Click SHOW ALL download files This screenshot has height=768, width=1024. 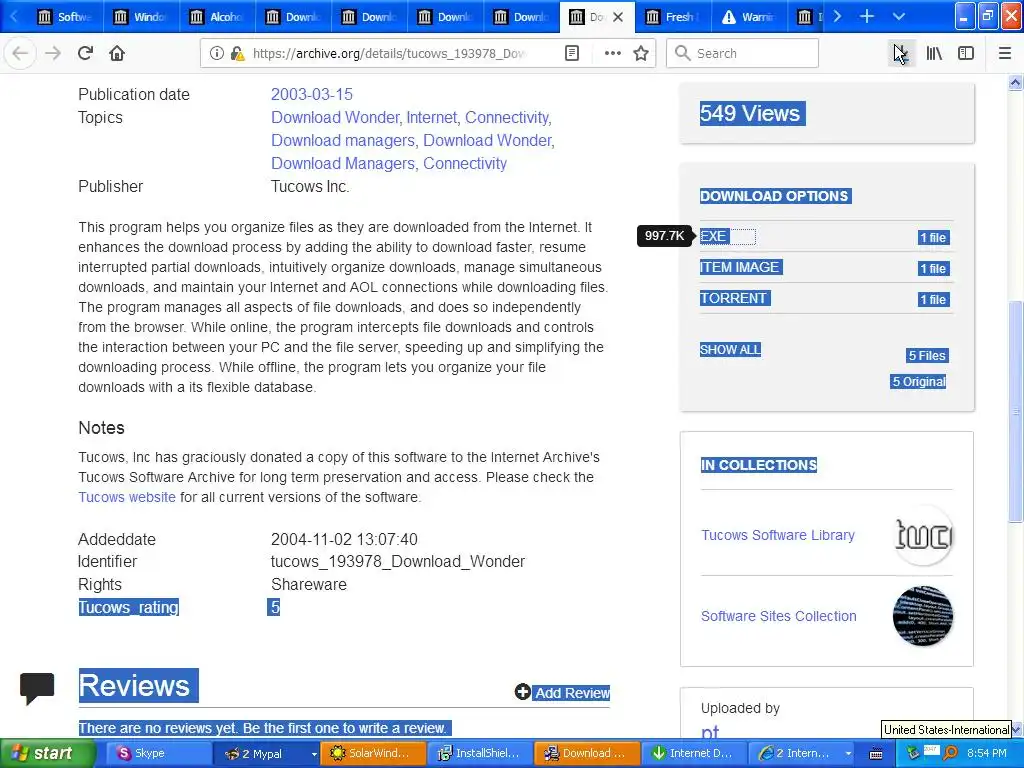point(729,349)
